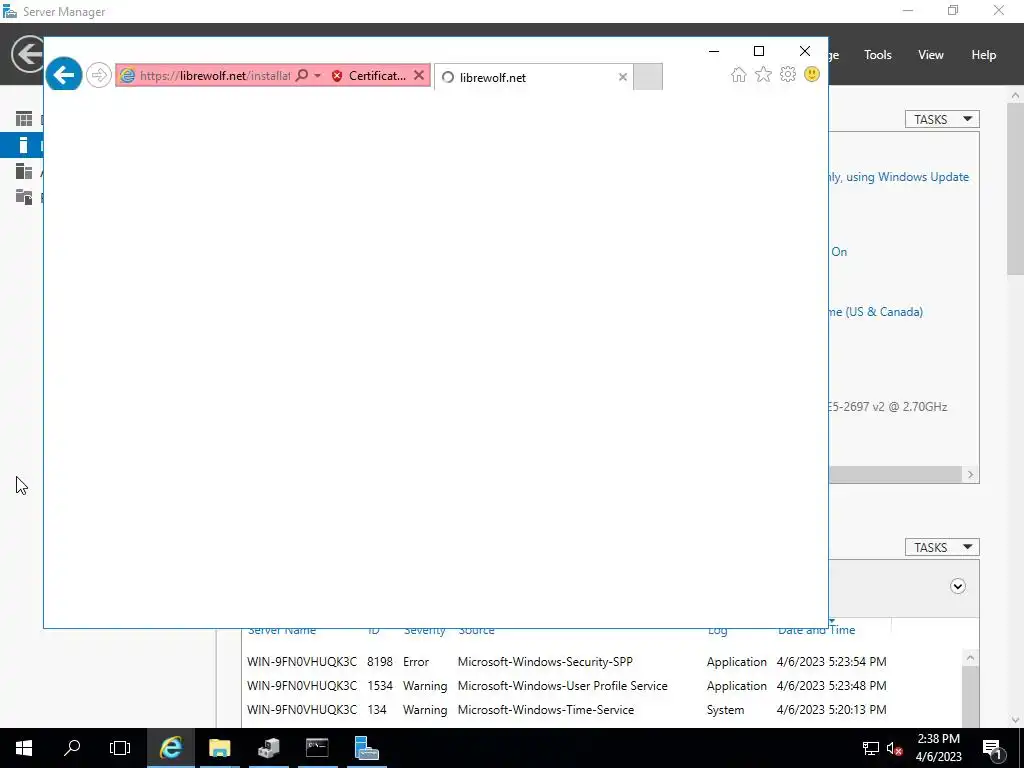1024x768 pixels.
Task: Sort events by Date and Time column
Action: [x=816, y=630]
